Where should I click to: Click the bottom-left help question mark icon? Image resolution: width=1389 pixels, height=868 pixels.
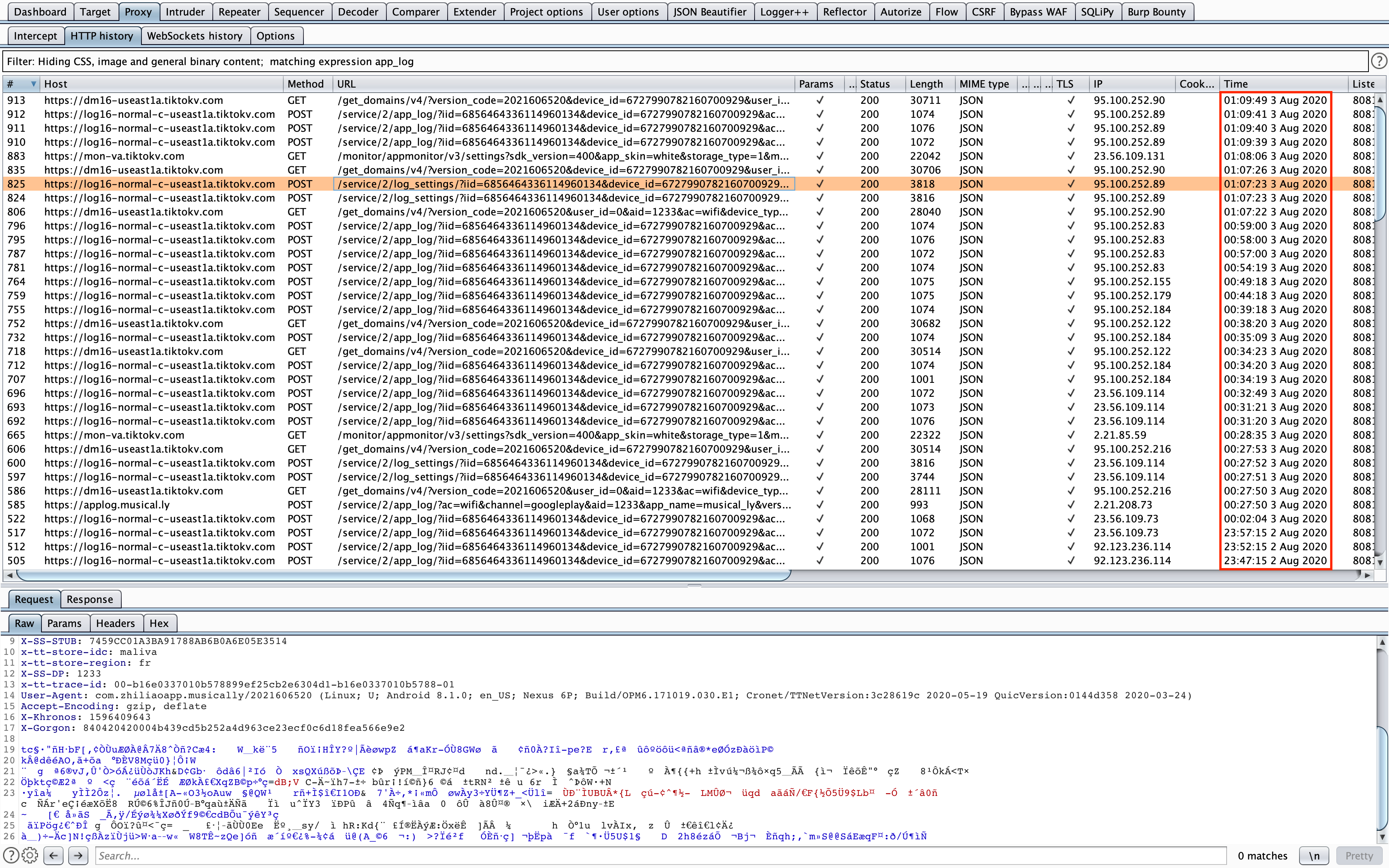pyautogui.click(x=11, y=855)
